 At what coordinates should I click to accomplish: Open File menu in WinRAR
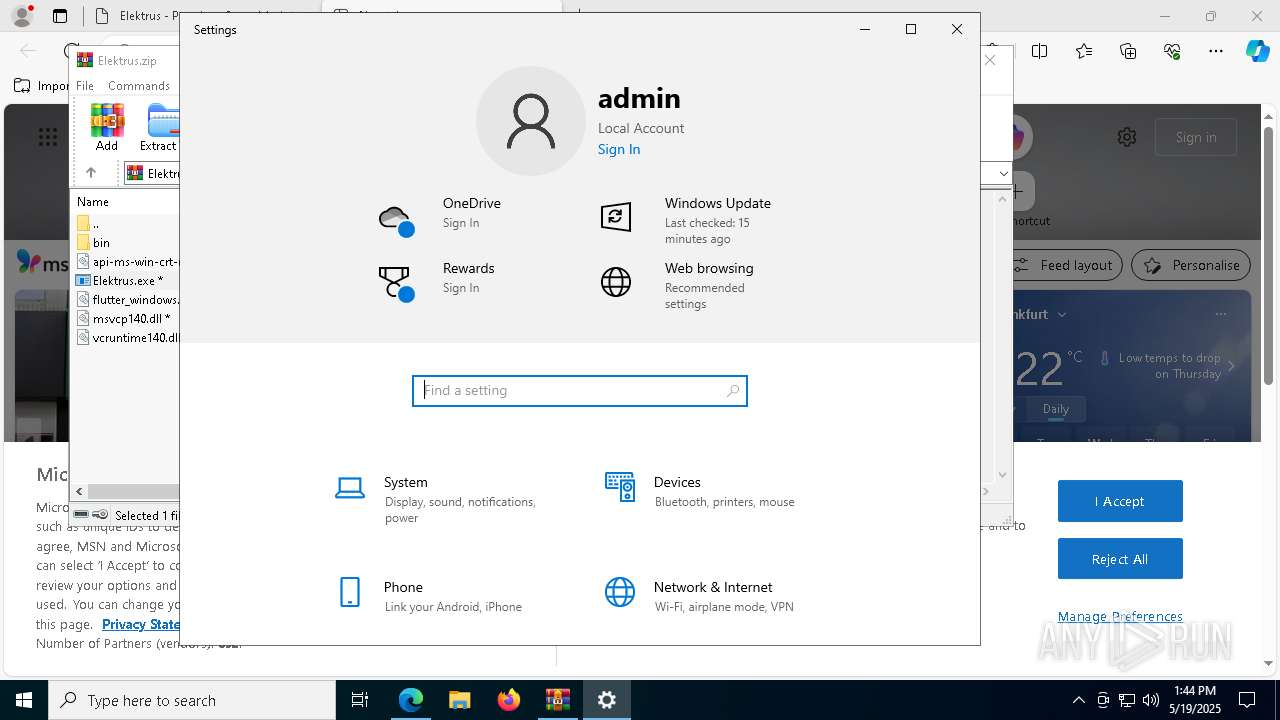pos(85,86)
